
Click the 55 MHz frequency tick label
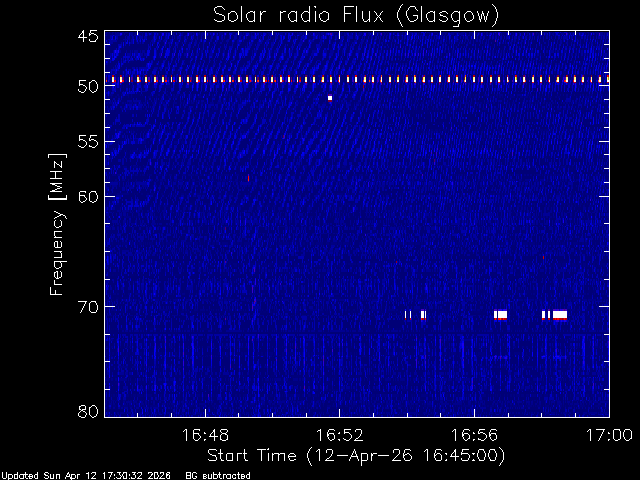pos(88,142)
